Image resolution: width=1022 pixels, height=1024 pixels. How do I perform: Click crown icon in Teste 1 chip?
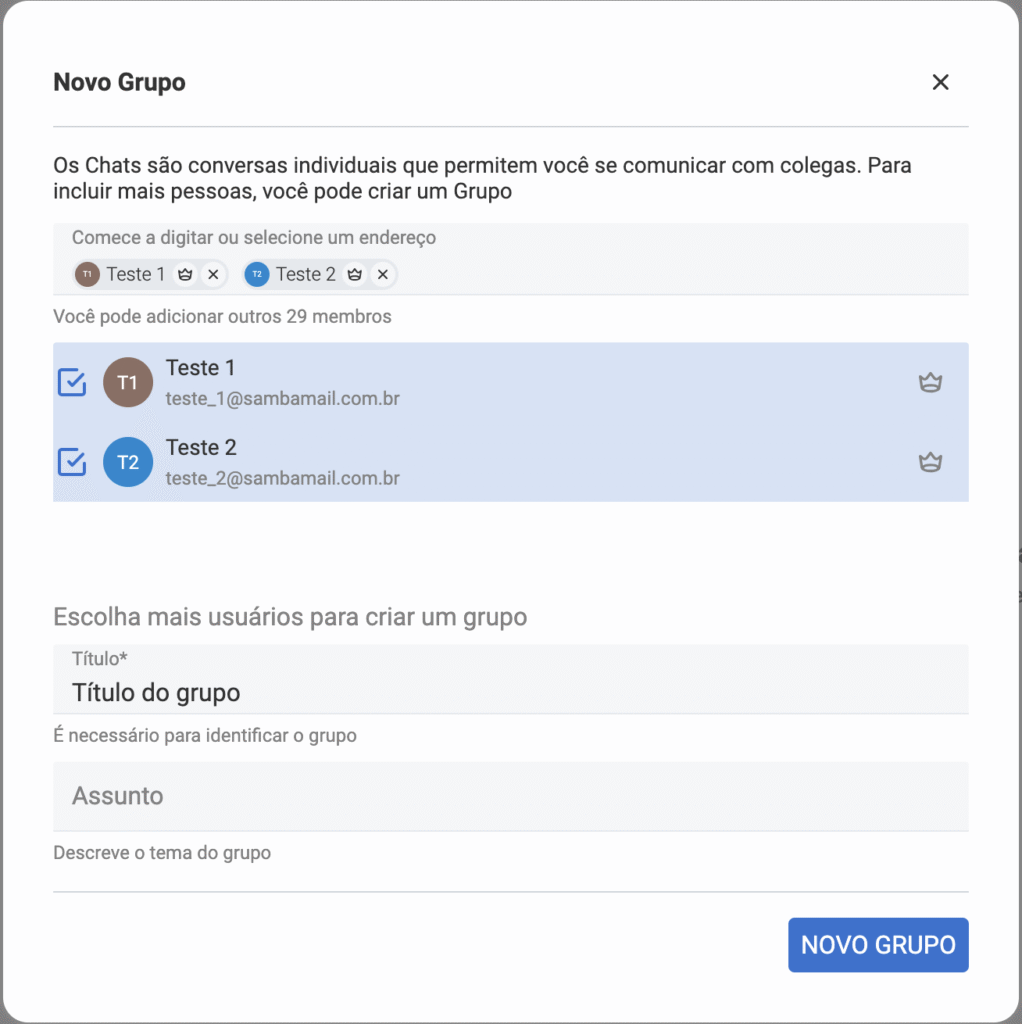pos(185,274)
